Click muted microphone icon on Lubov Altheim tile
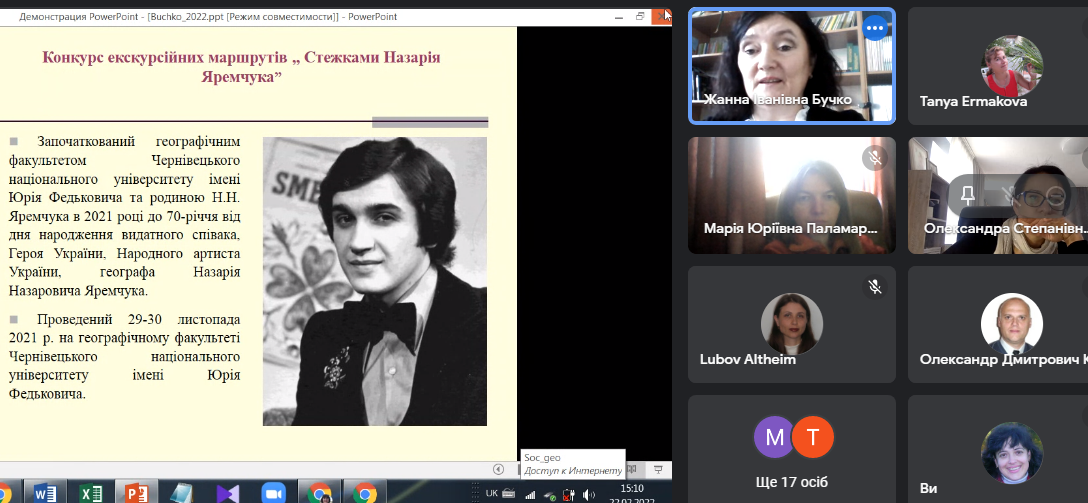Image resolution: width=1088 pixels, height=503 pixels. point(875,287)
